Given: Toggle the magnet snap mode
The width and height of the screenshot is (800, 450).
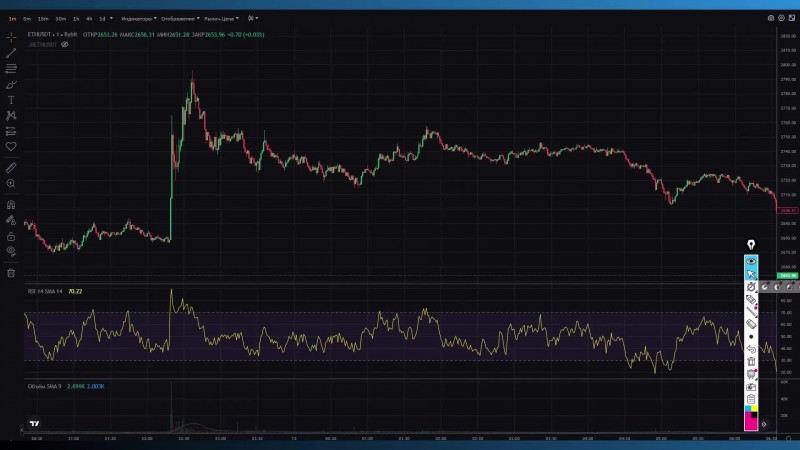Looking at the screenshot, I should pos(11,204).
